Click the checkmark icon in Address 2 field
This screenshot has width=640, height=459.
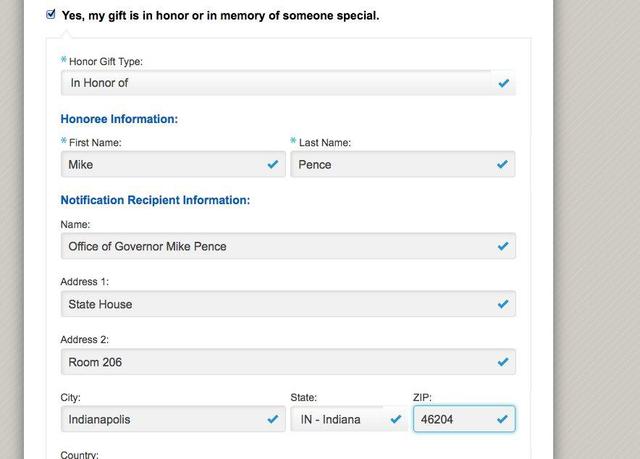click(503, 362)
